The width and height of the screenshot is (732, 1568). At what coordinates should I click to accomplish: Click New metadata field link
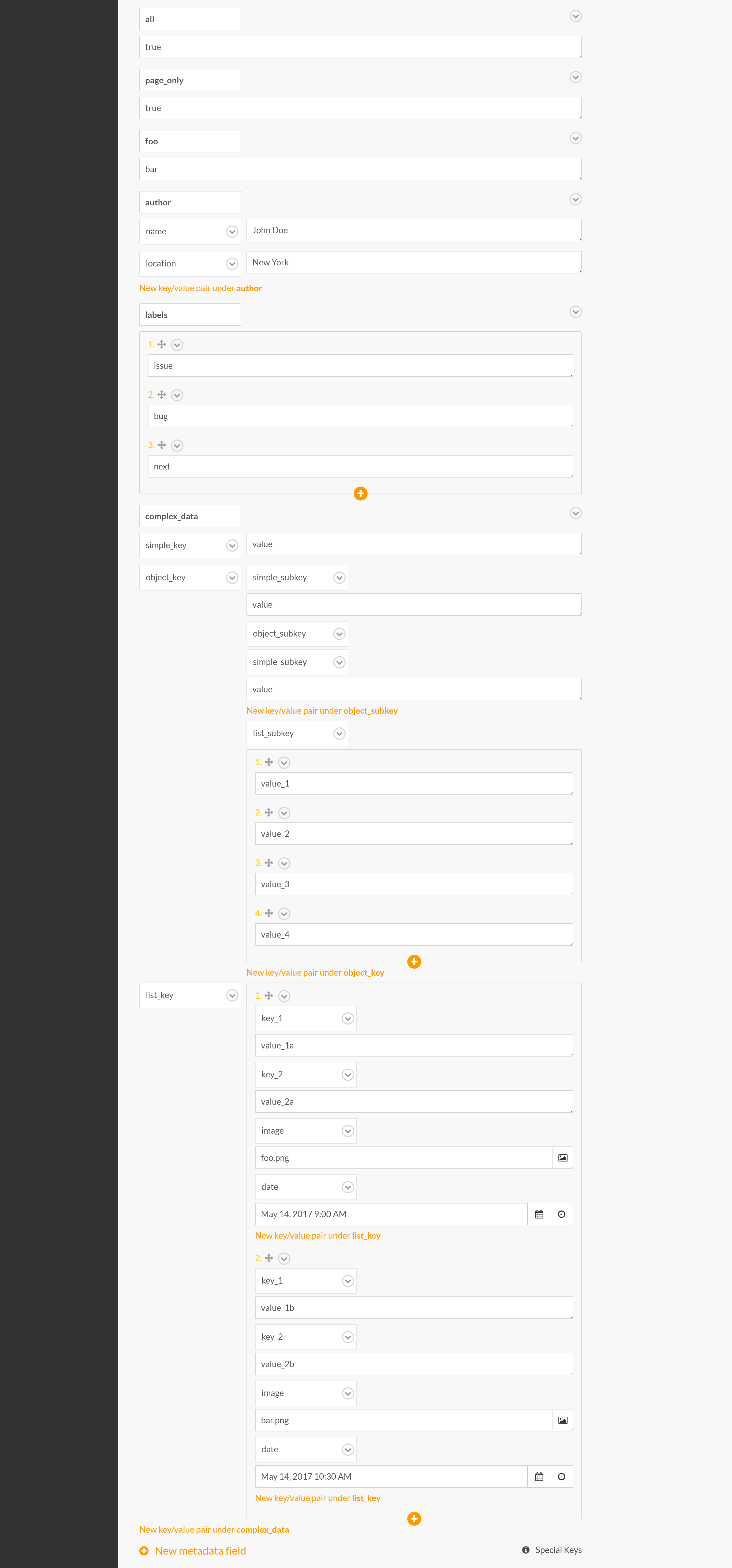[x=200, y=1550]
